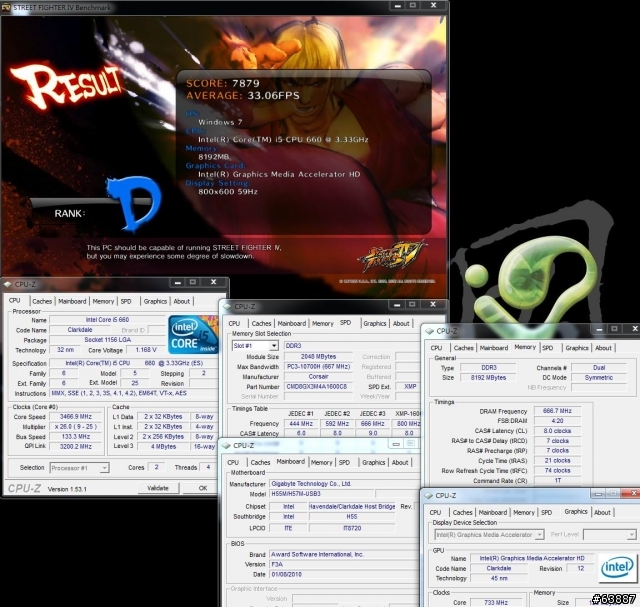Select the Graphics tab in the Memory window

tap(577, 348)
